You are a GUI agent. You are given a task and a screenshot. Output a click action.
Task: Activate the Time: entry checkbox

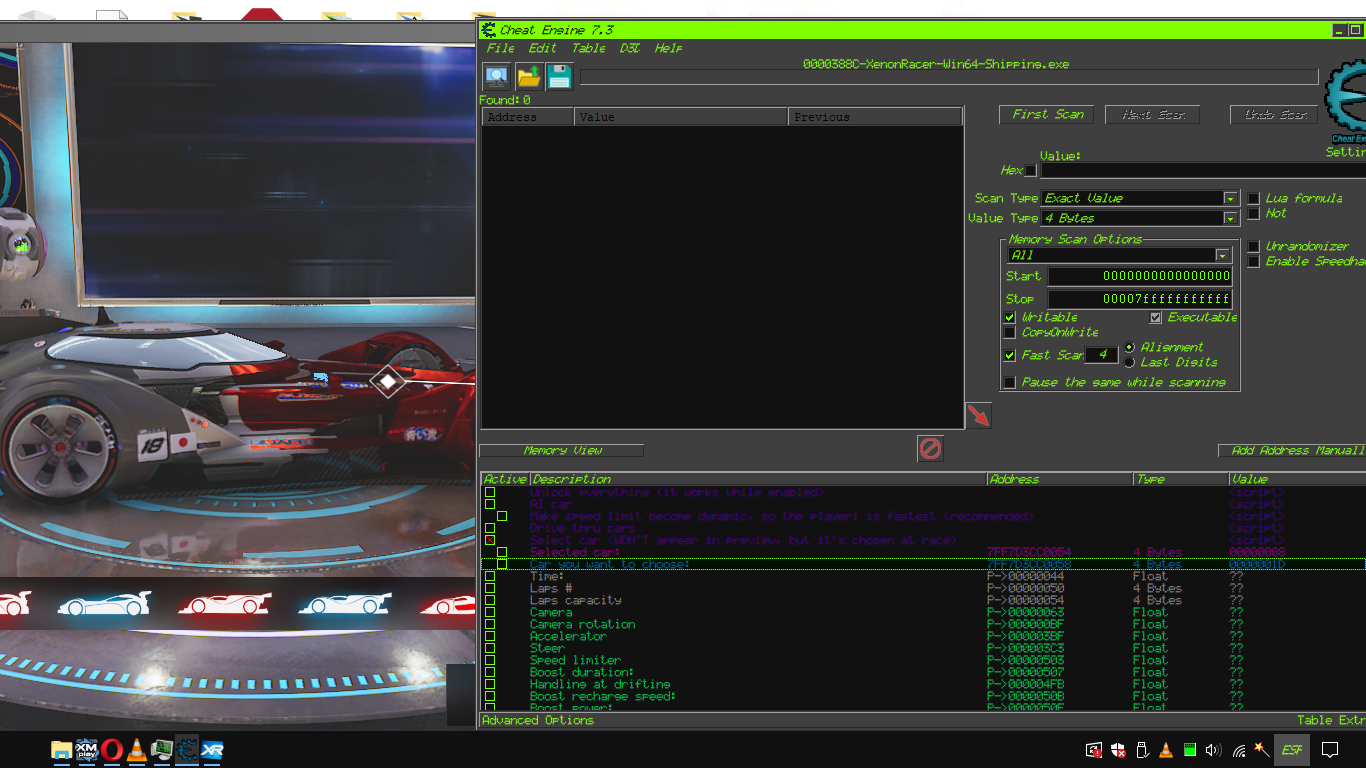[x=490, y=576]
